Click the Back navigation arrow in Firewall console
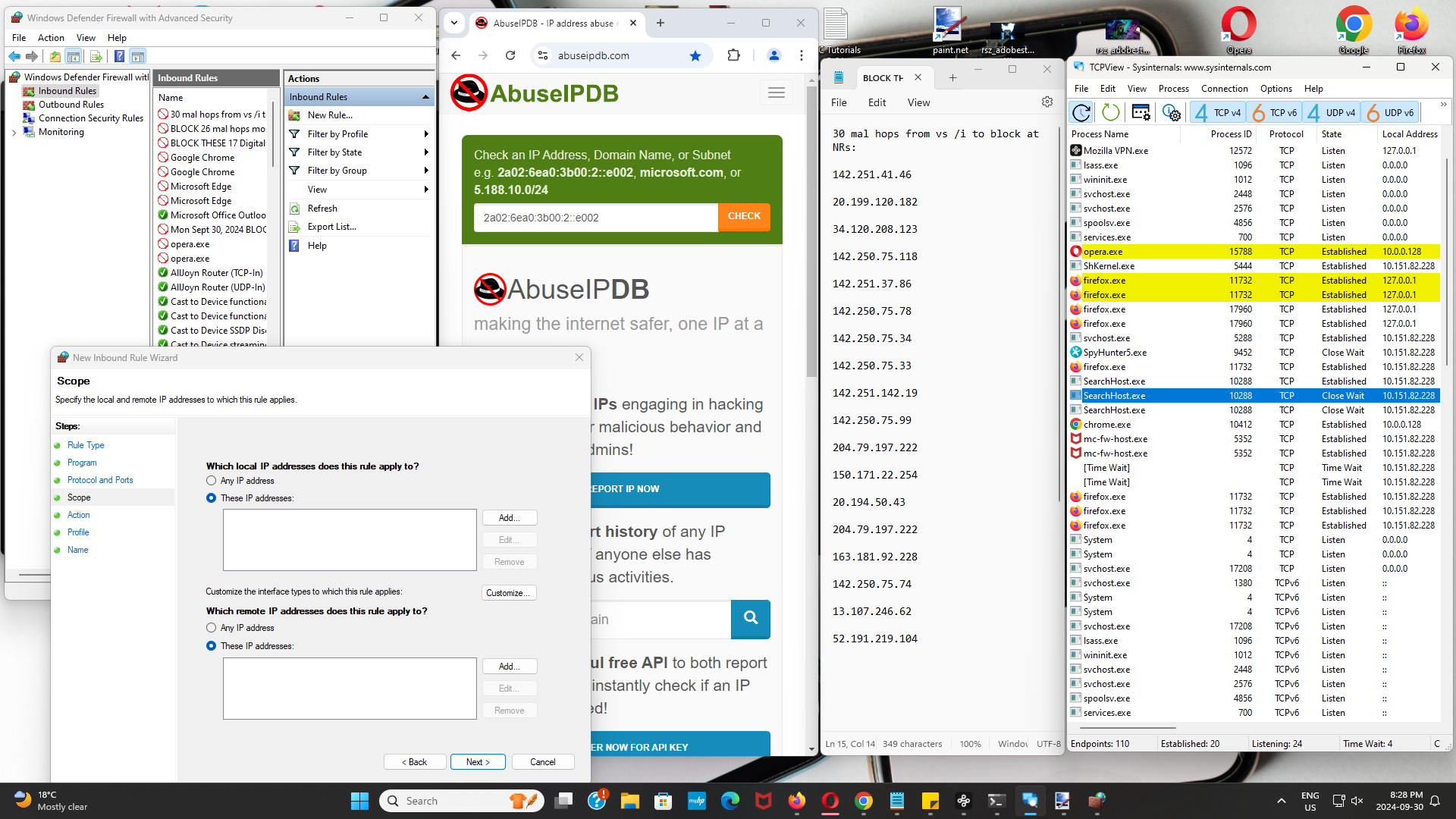Viewport: 1456px width, 819px height. click(x=14, y=56)
